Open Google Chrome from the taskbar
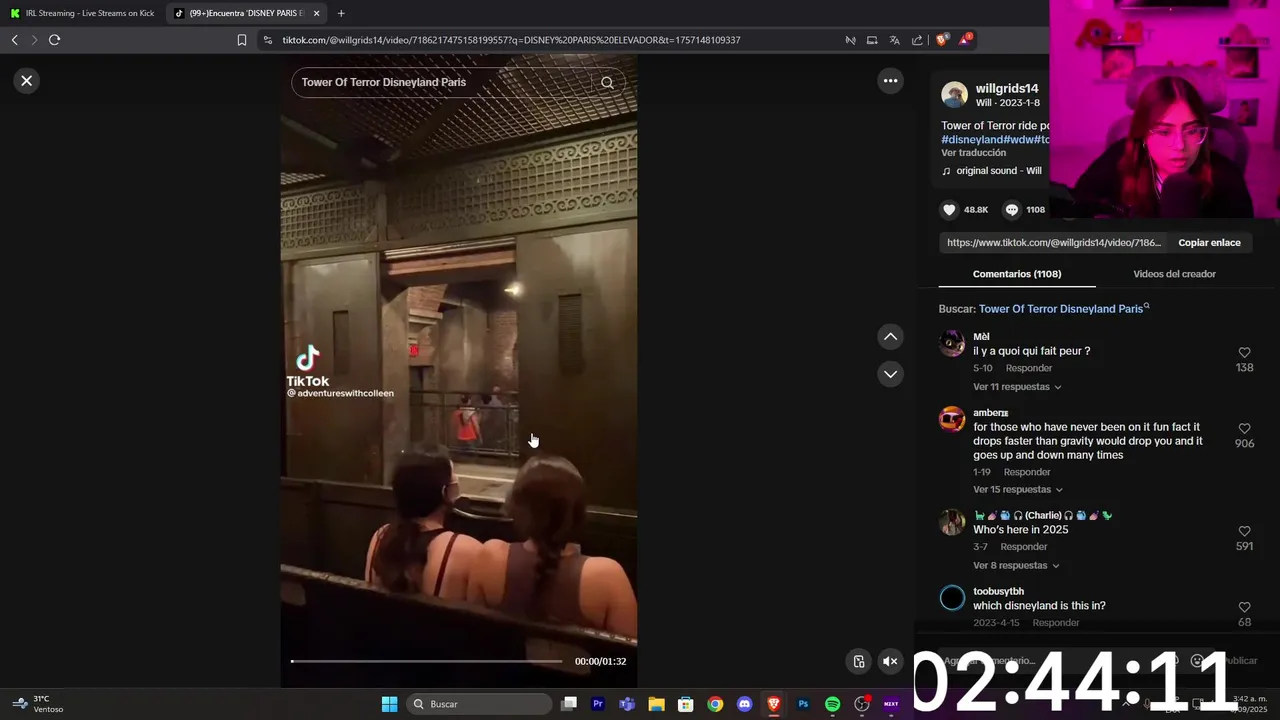The height and width of the screenshot is (720, 1280). click(715, 704)
